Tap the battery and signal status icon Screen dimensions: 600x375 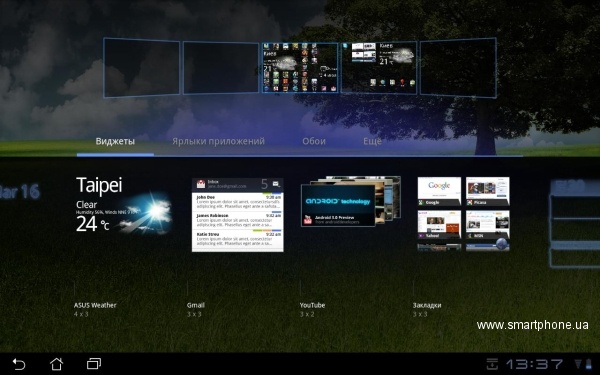[x=583, y=364]
